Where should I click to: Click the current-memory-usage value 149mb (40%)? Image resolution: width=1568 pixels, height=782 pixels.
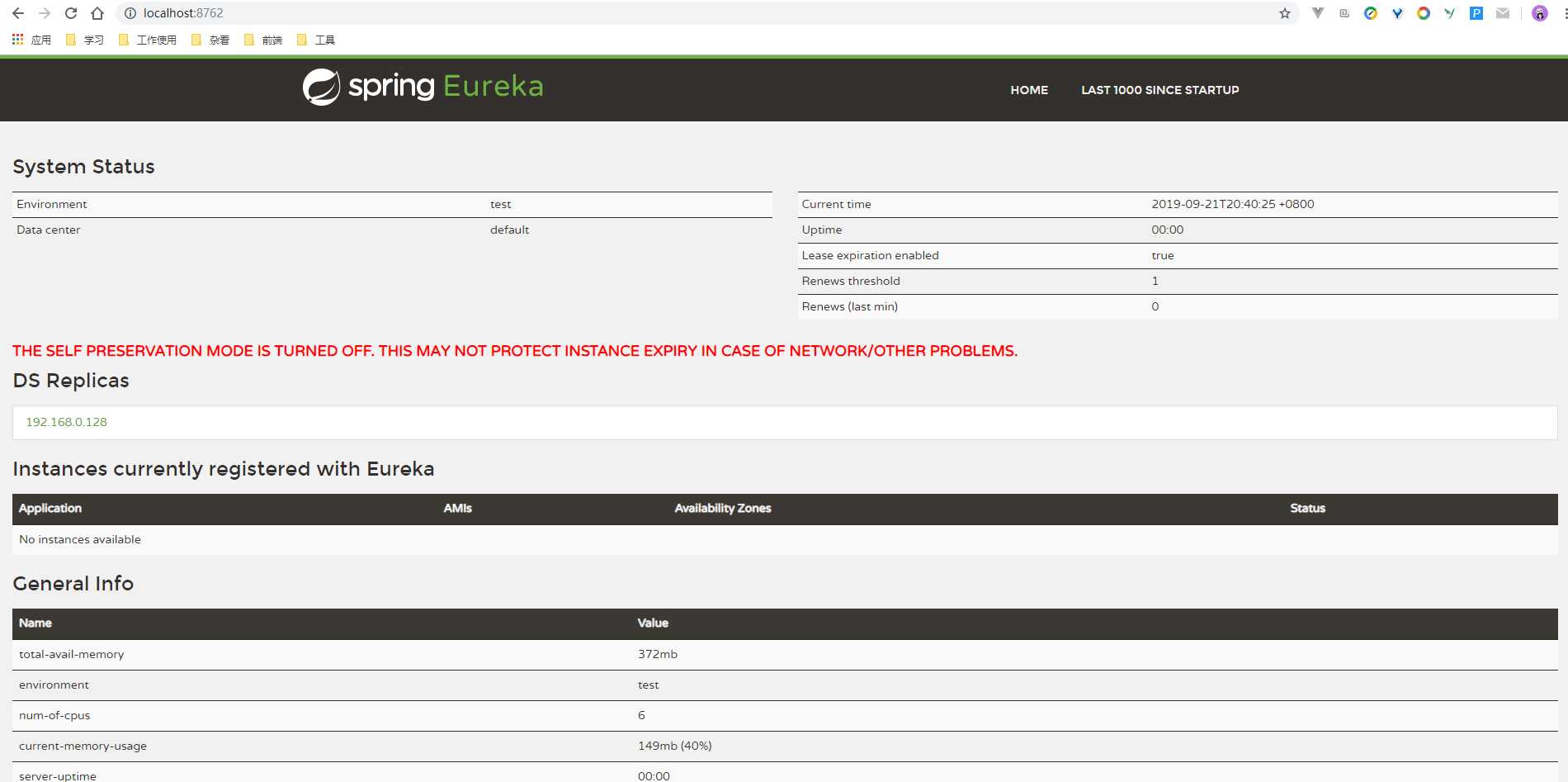[x=675, y=746]
